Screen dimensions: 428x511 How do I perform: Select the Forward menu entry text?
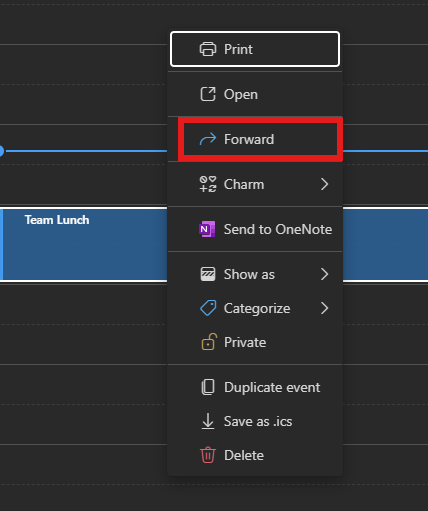pos(249,139)
